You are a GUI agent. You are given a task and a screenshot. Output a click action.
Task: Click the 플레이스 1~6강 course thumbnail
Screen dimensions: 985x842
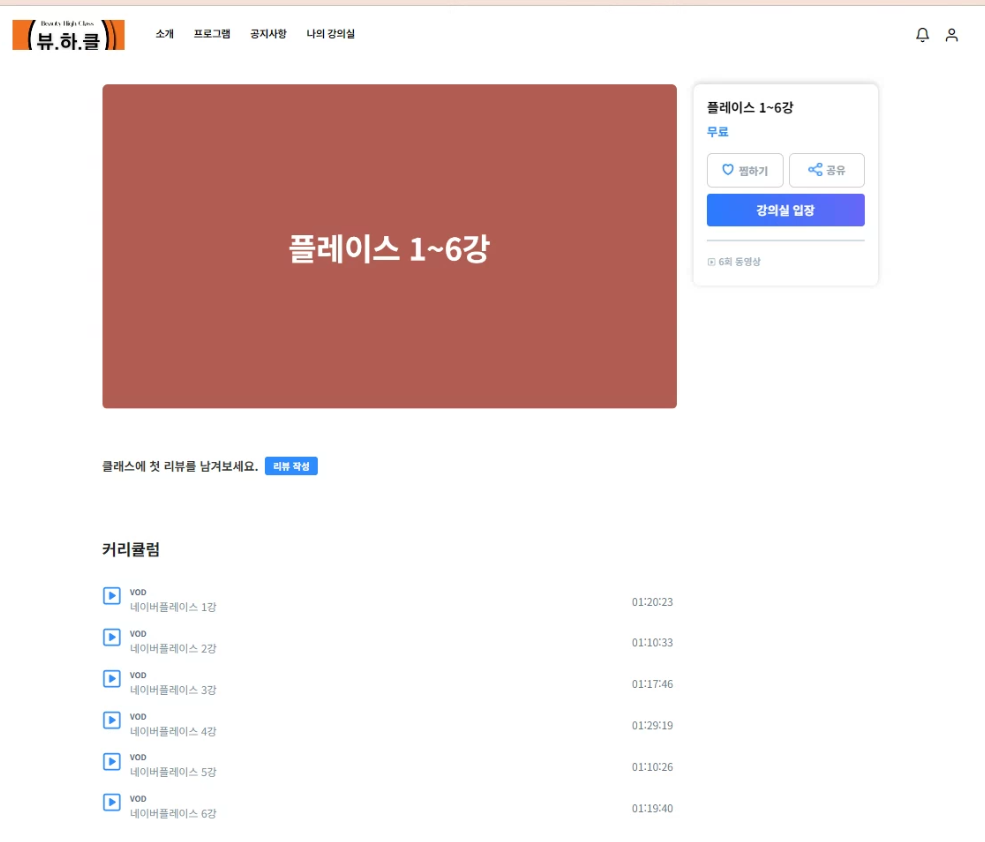[389, 246]
